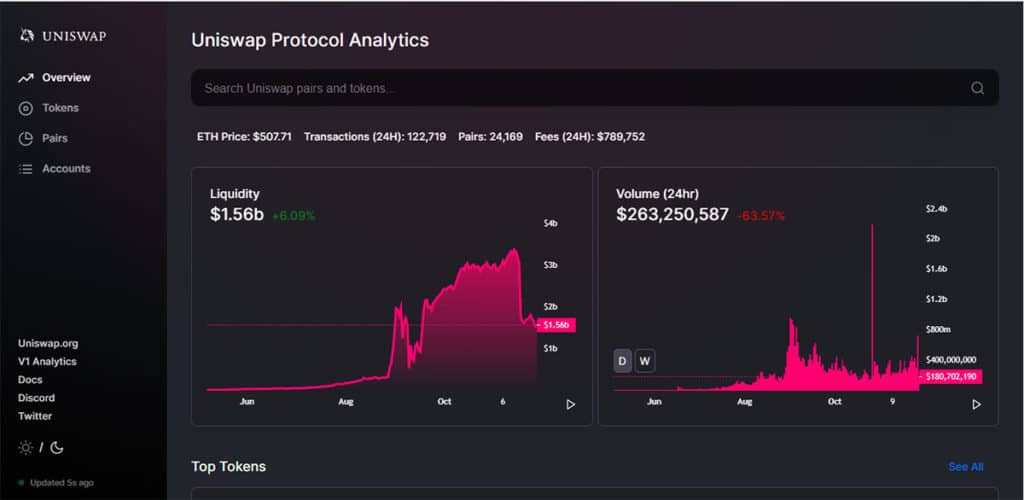The height and width of the screenshot is (500, 1024).
Task: Click the play arrow on Liquidity chart
Action: coord(571,405)
